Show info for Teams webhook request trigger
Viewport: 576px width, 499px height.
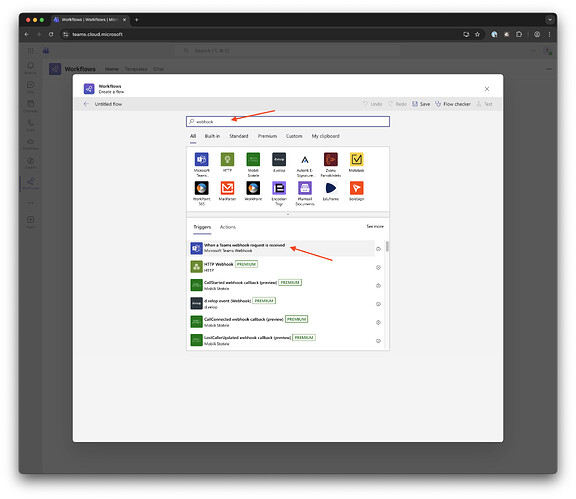coord(378,249)
